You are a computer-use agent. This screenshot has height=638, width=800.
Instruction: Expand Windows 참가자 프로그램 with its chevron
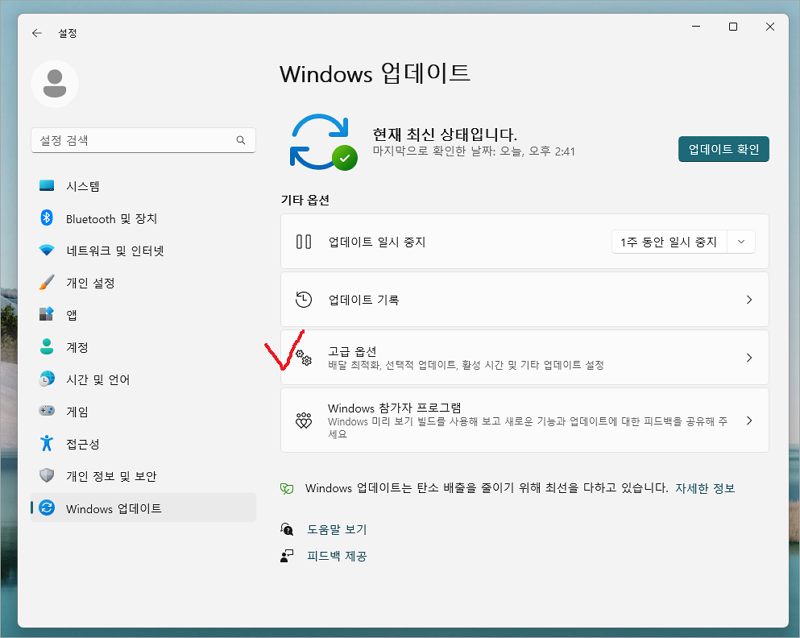click(749, 421)
